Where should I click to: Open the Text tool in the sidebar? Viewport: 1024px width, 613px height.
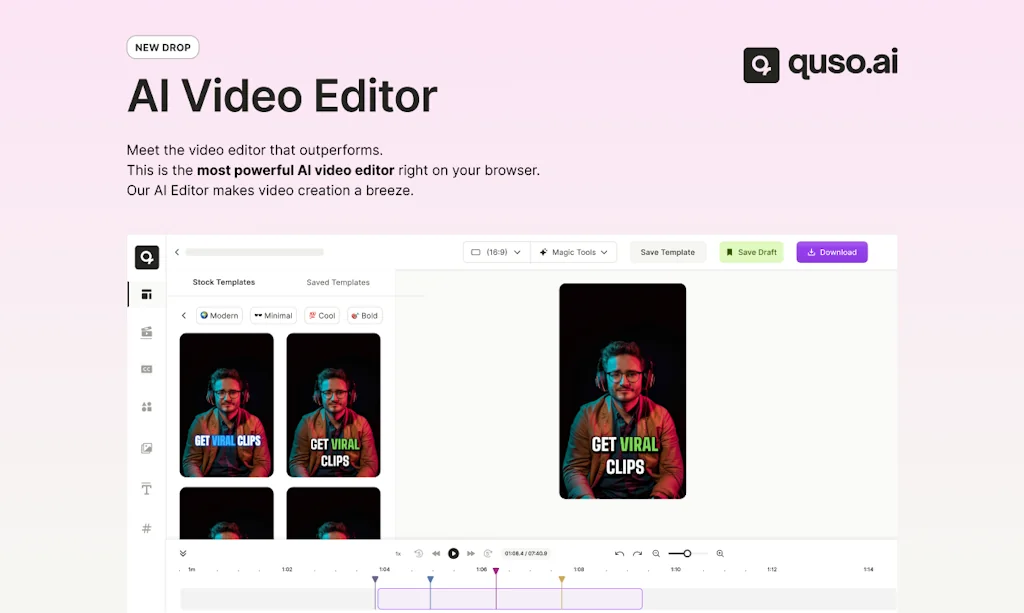(146, 488)
